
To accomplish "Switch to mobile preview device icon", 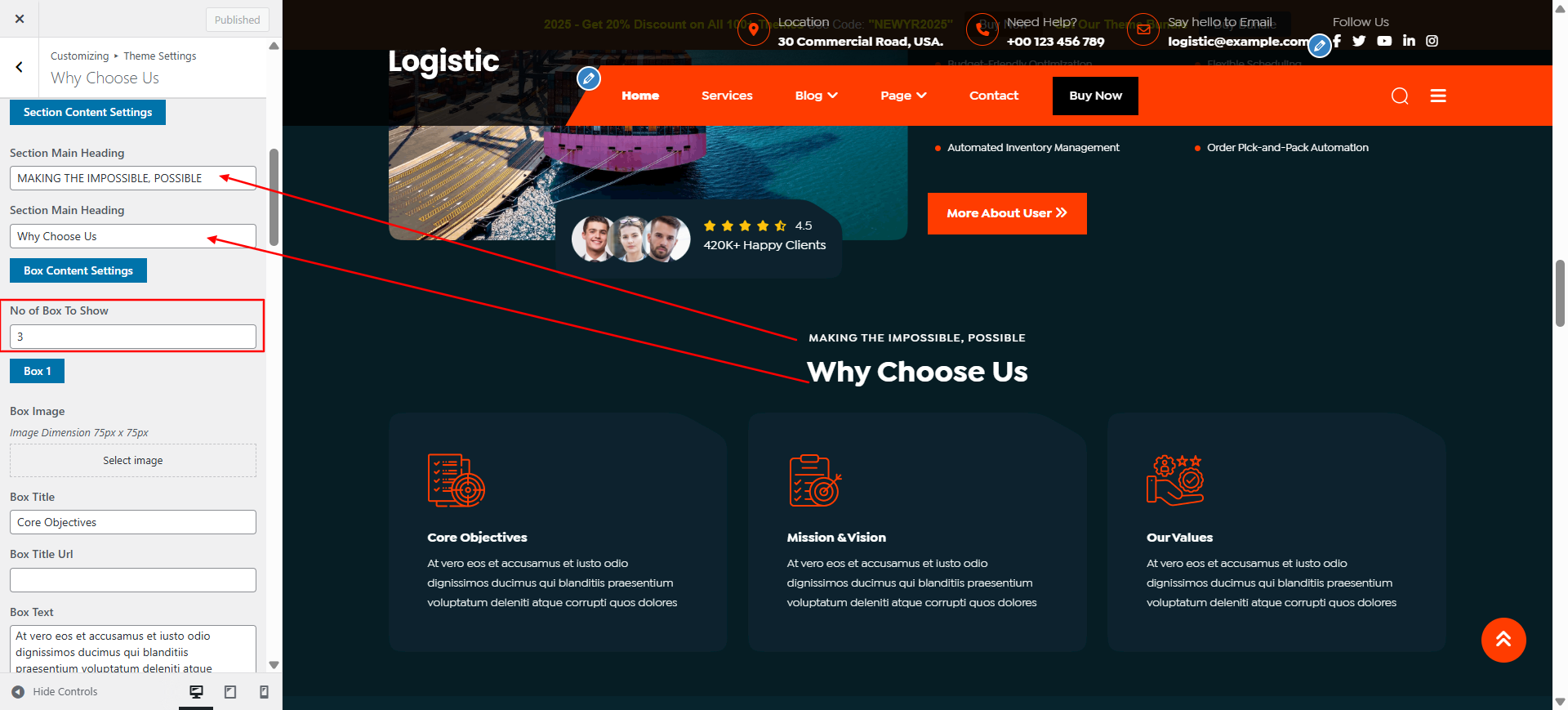I will tap(264, 692).
